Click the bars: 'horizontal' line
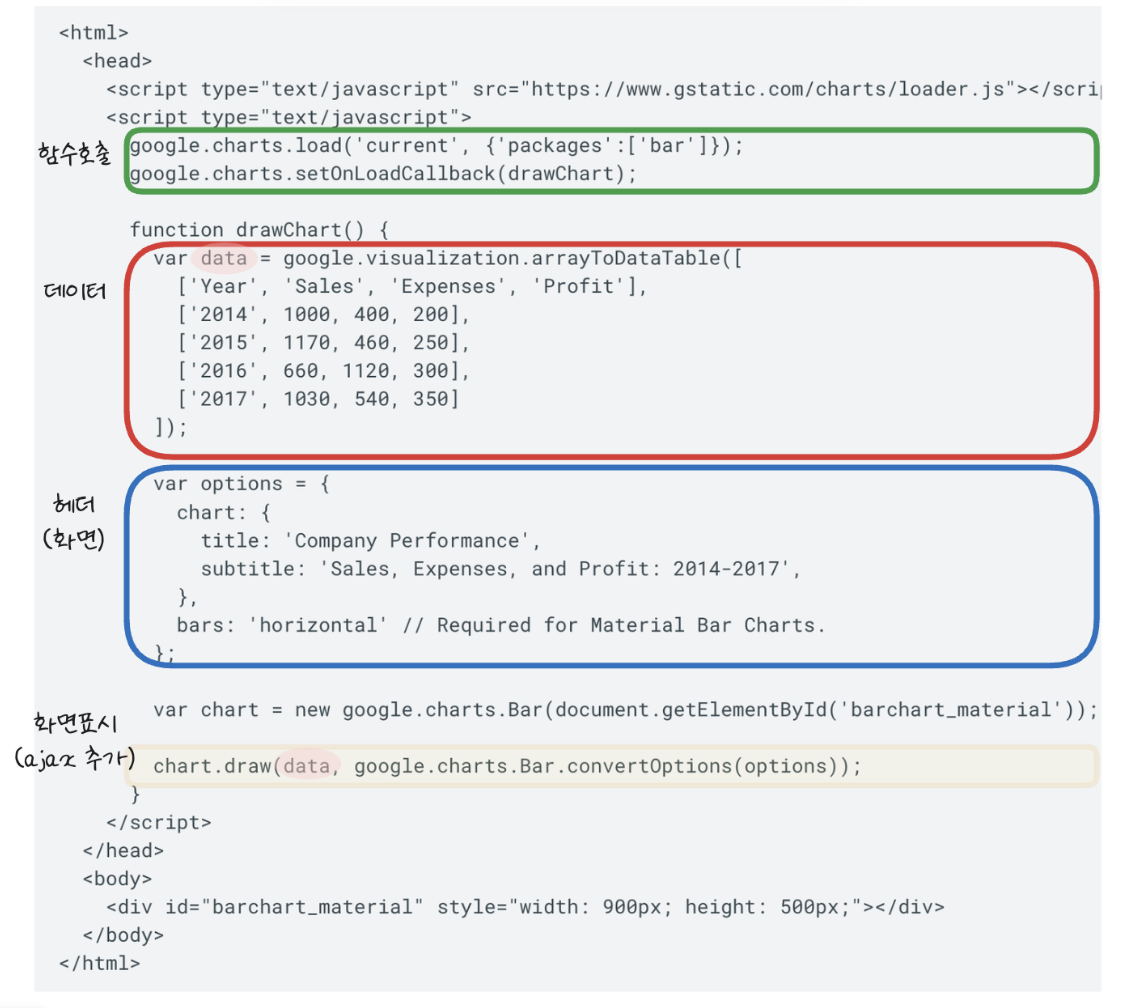 coord(501,626)
